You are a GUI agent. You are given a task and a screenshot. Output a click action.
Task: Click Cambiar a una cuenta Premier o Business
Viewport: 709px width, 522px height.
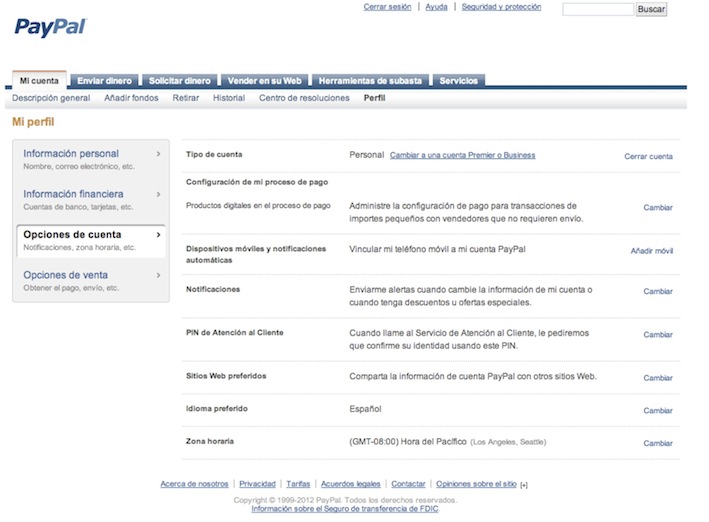pyautogui.click(x=462, y=155)
